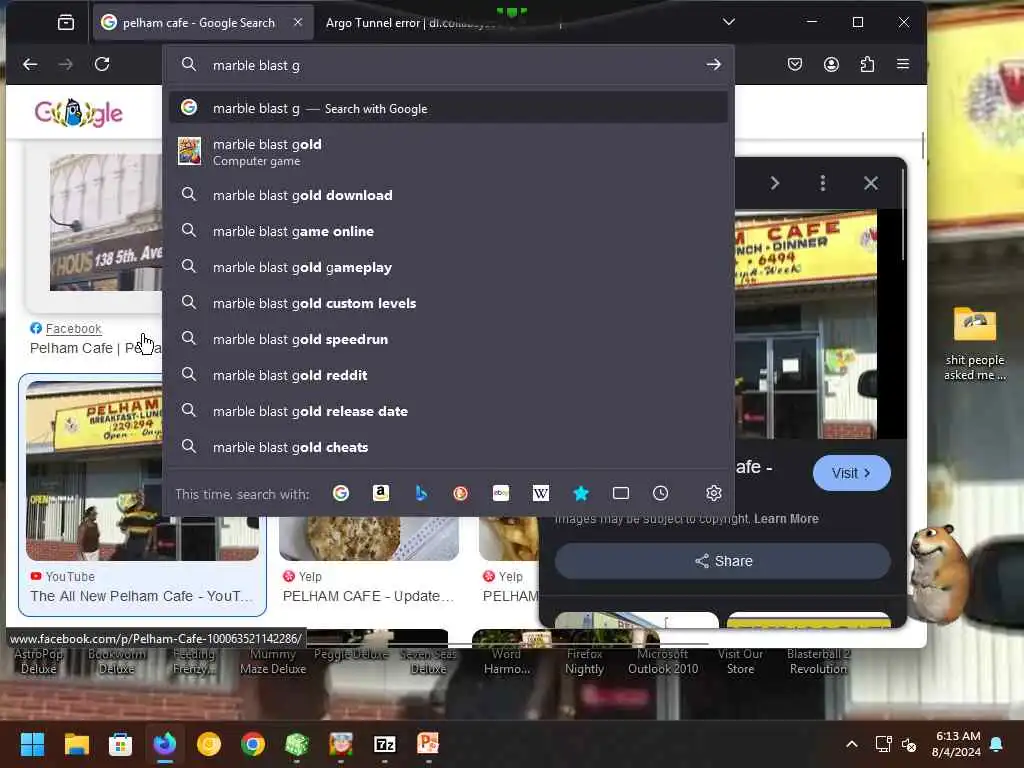Go to the next image with the chevron
This screenshot has width=1024, height=768.
pos(775,183)
